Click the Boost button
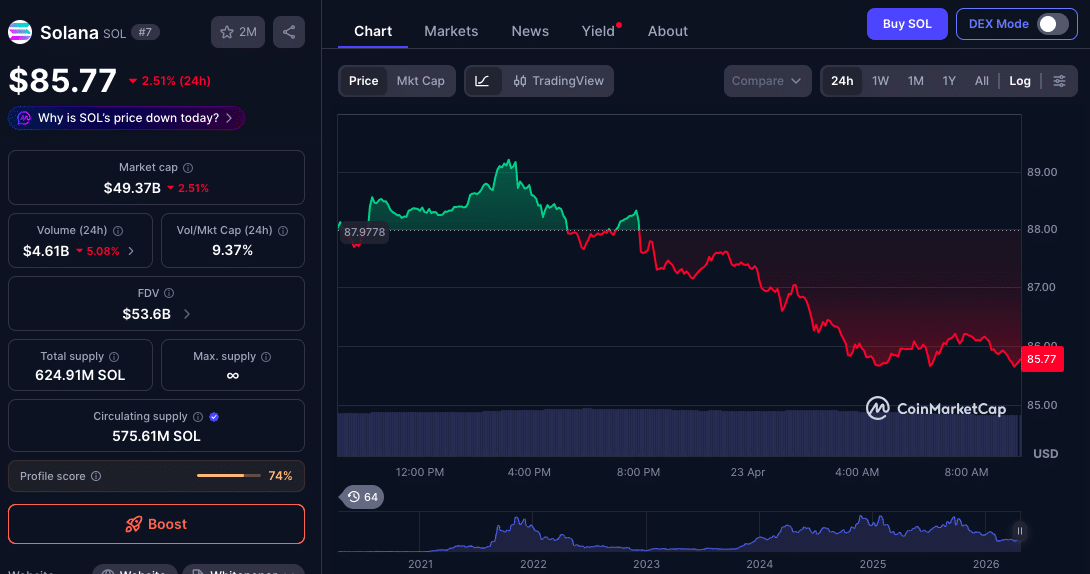The image size is (1090, 574). click(x=156, y=524)
